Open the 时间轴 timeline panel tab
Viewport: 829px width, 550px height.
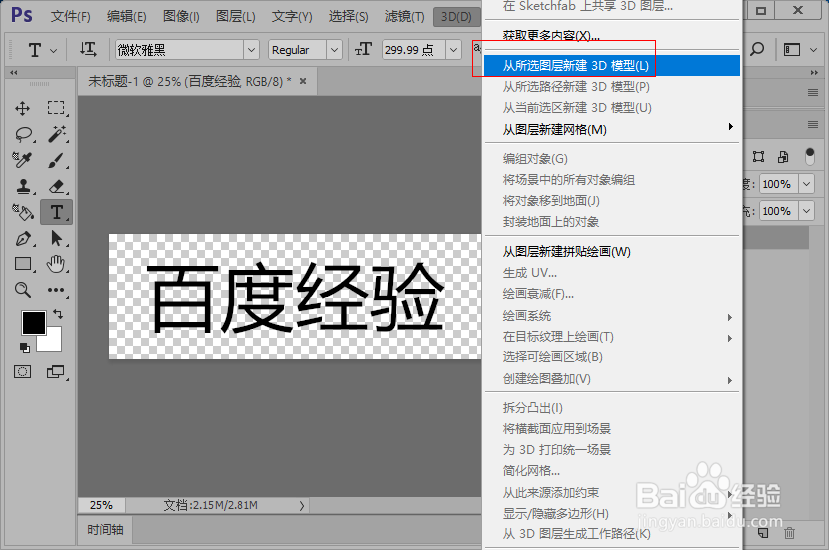(x=105, y=530)
